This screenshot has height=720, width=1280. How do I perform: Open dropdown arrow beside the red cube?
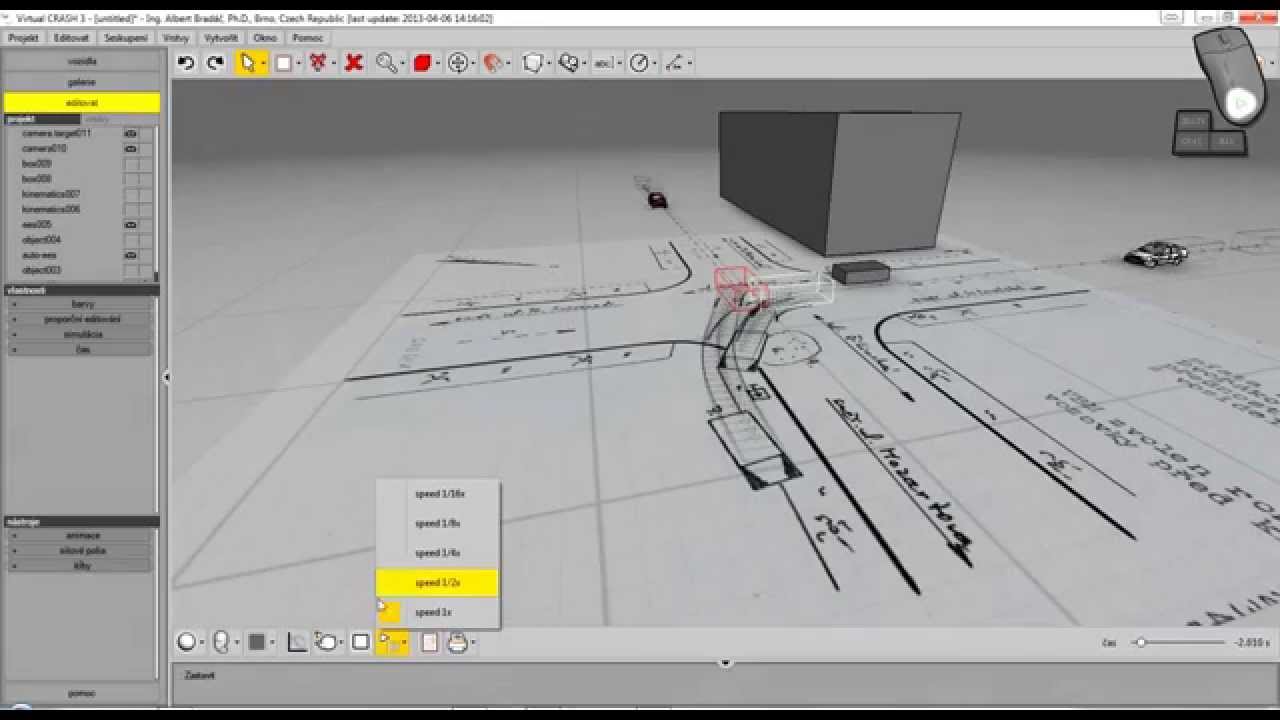(438, 64)
